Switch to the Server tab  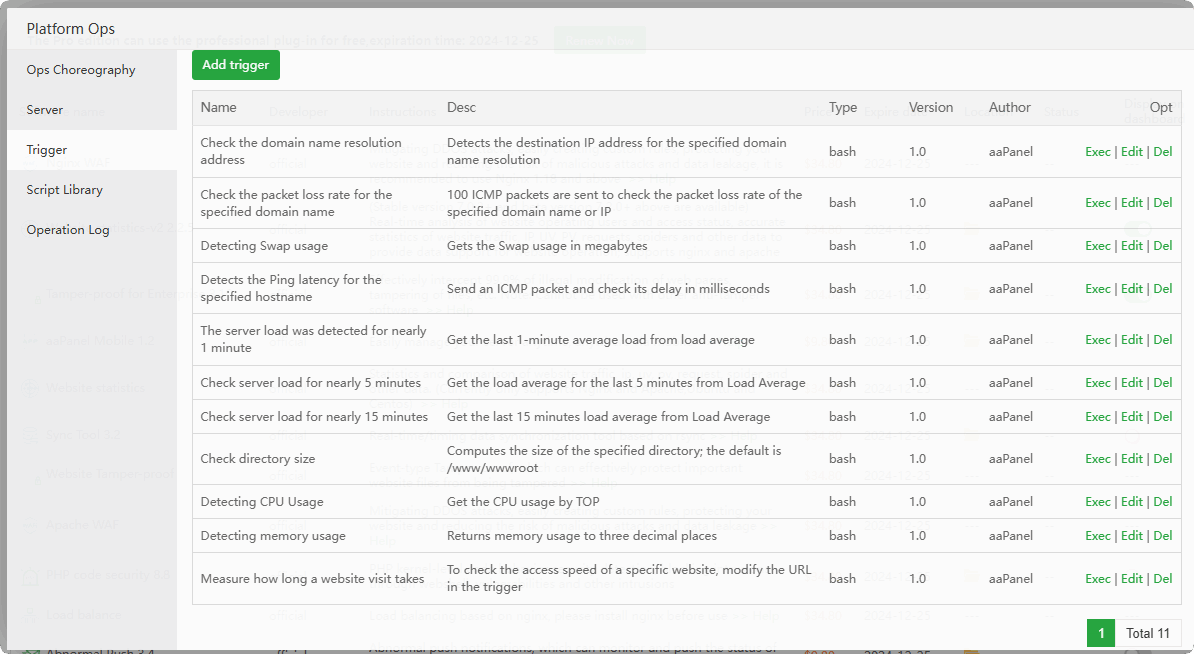pos(45,110)
